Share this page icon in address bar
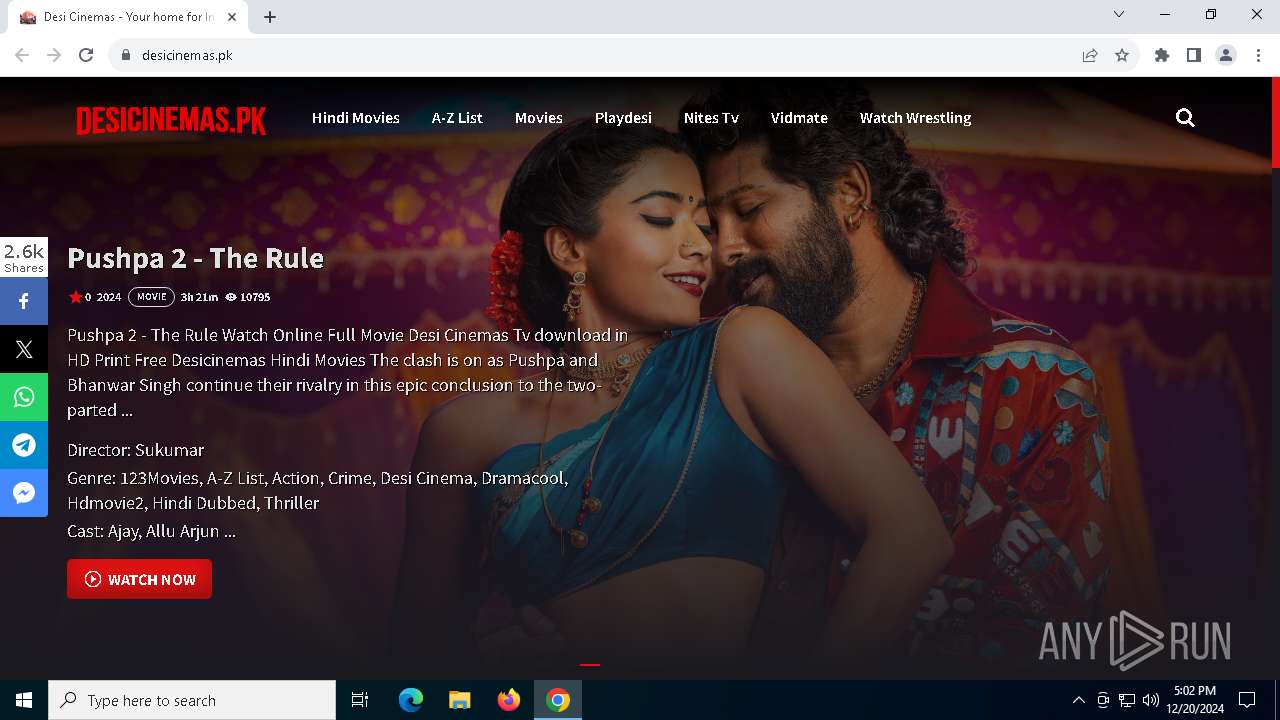Screen dimensions: 1280x720 coord(1090,55)
